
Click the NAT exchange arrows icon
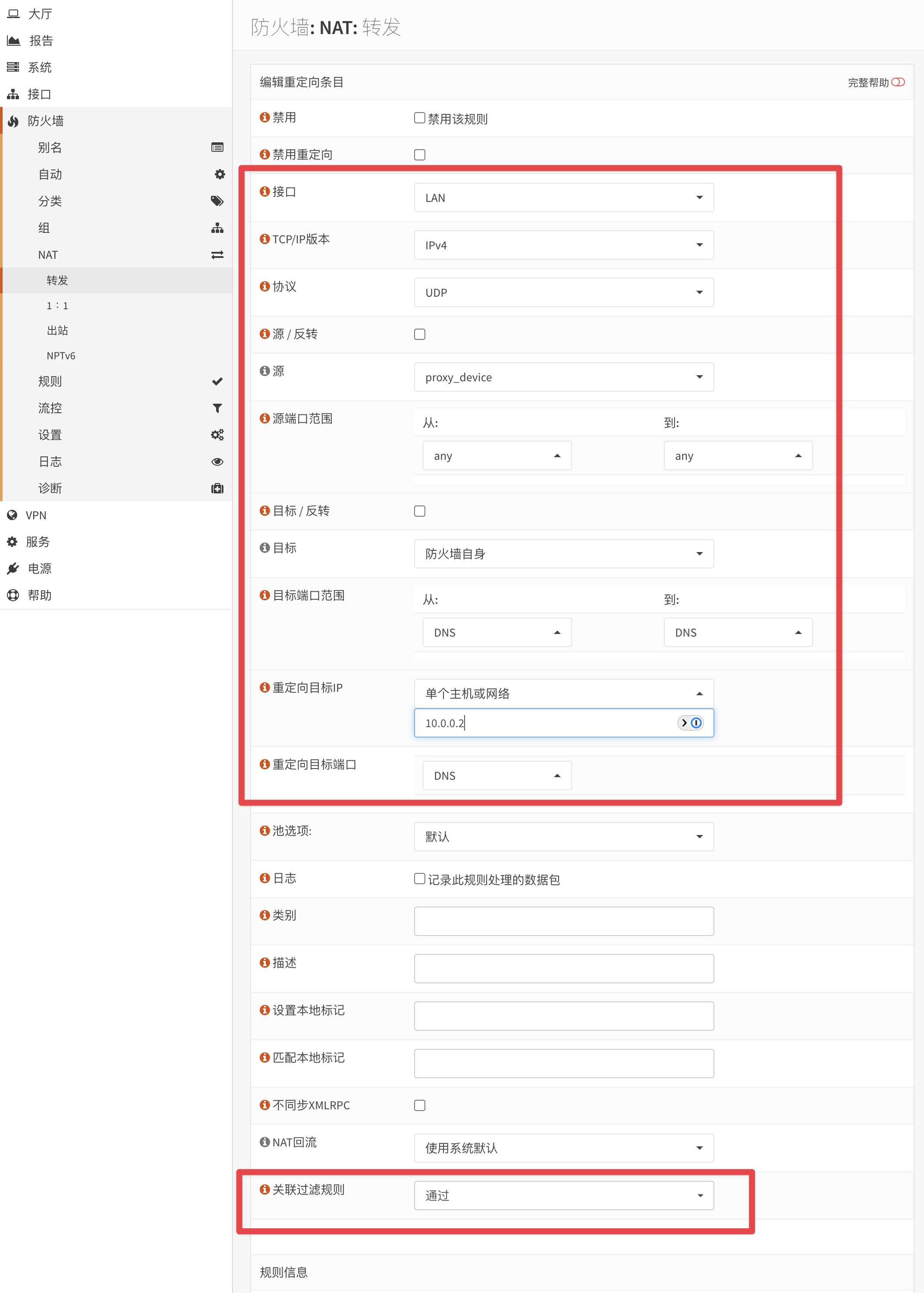tap(217, 255)
